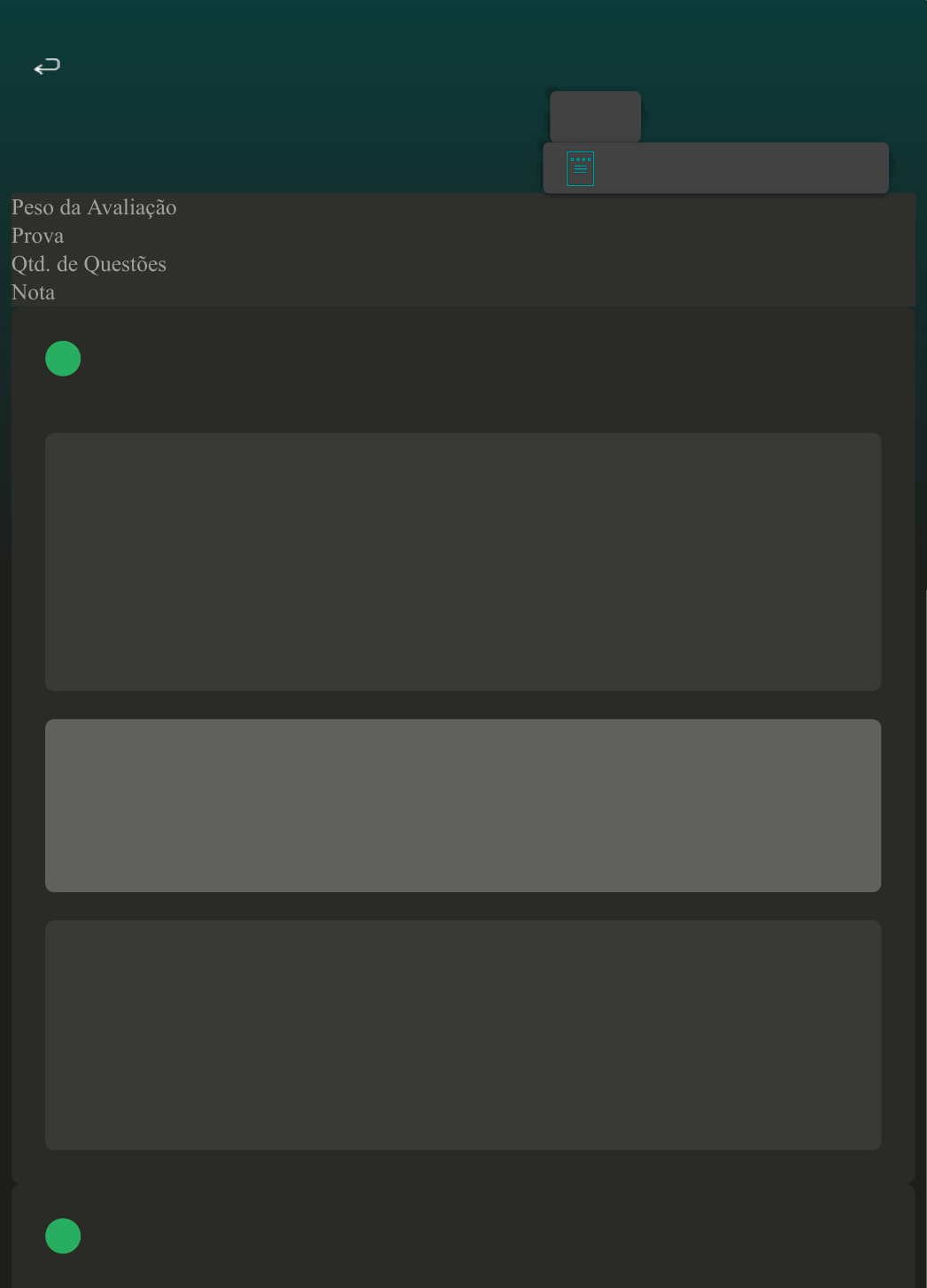Click the back arrow icon

click(x=47, y=66)
